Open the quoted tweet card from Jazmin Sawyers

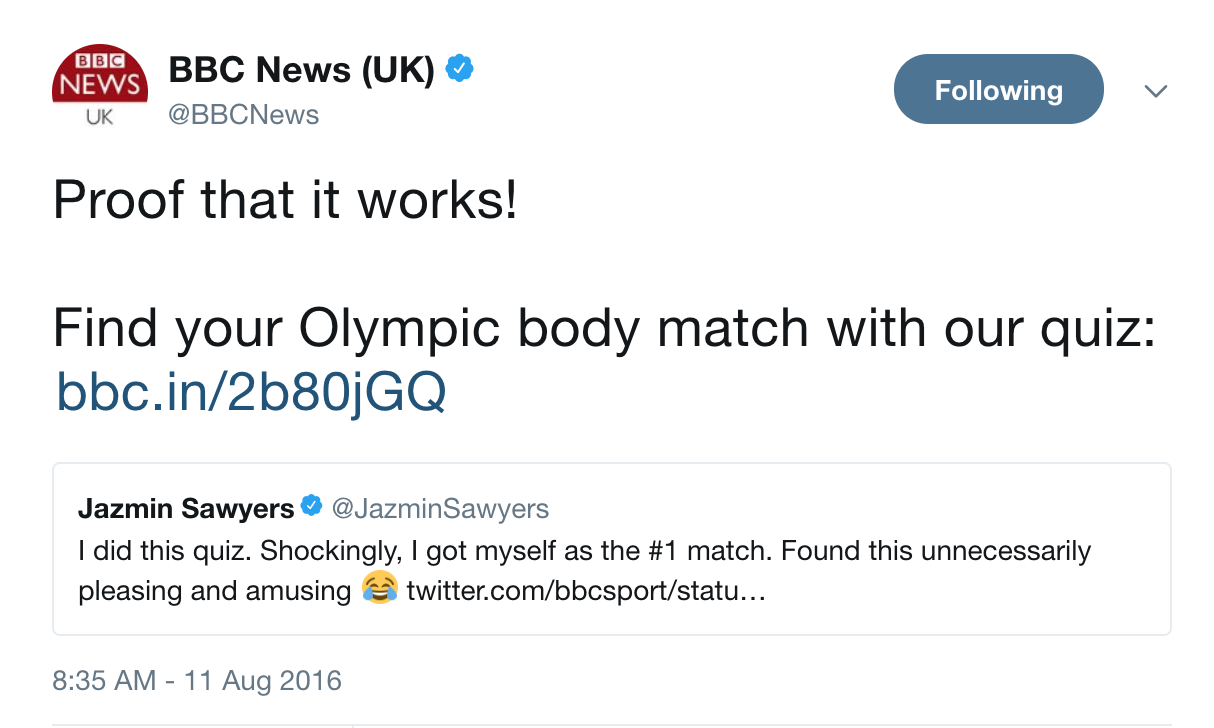point(611,549)
